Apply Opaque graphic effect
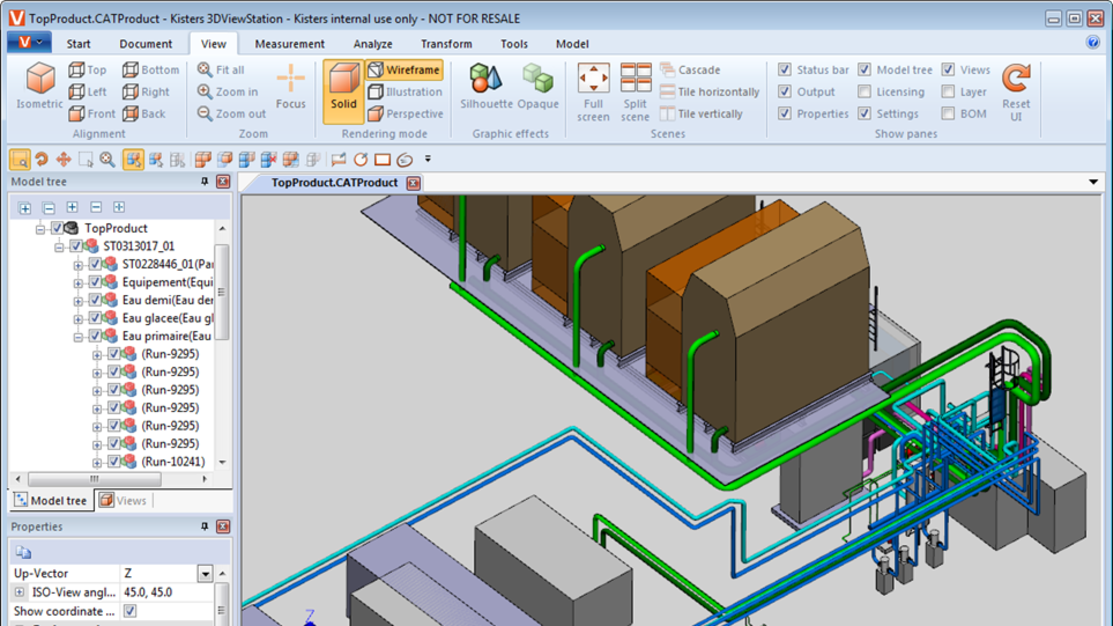This screenshot has width=1113, height=626. click(x=538, y=86)
